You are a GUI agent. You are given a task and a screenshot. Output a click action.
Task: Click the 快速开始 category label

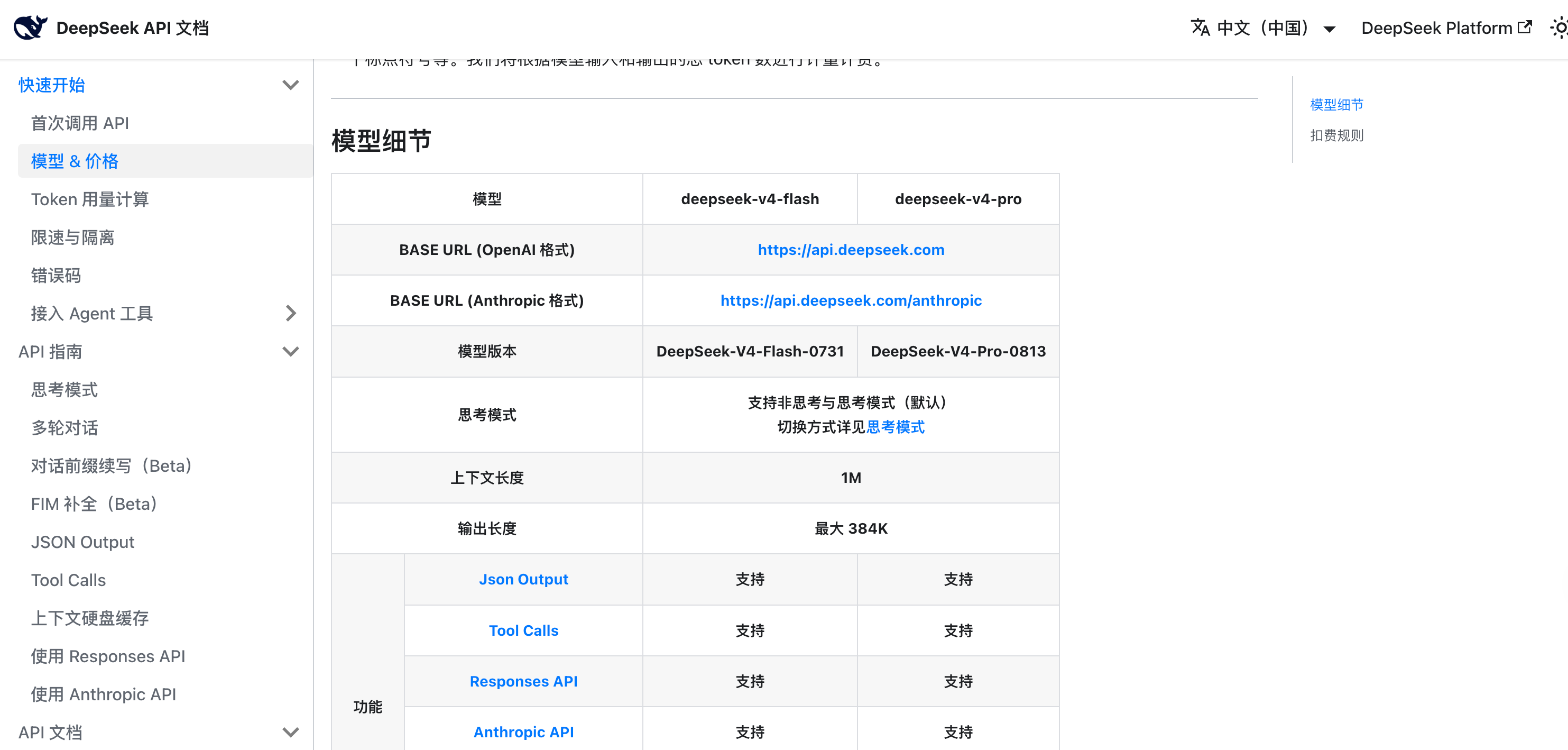click(52, 85)
